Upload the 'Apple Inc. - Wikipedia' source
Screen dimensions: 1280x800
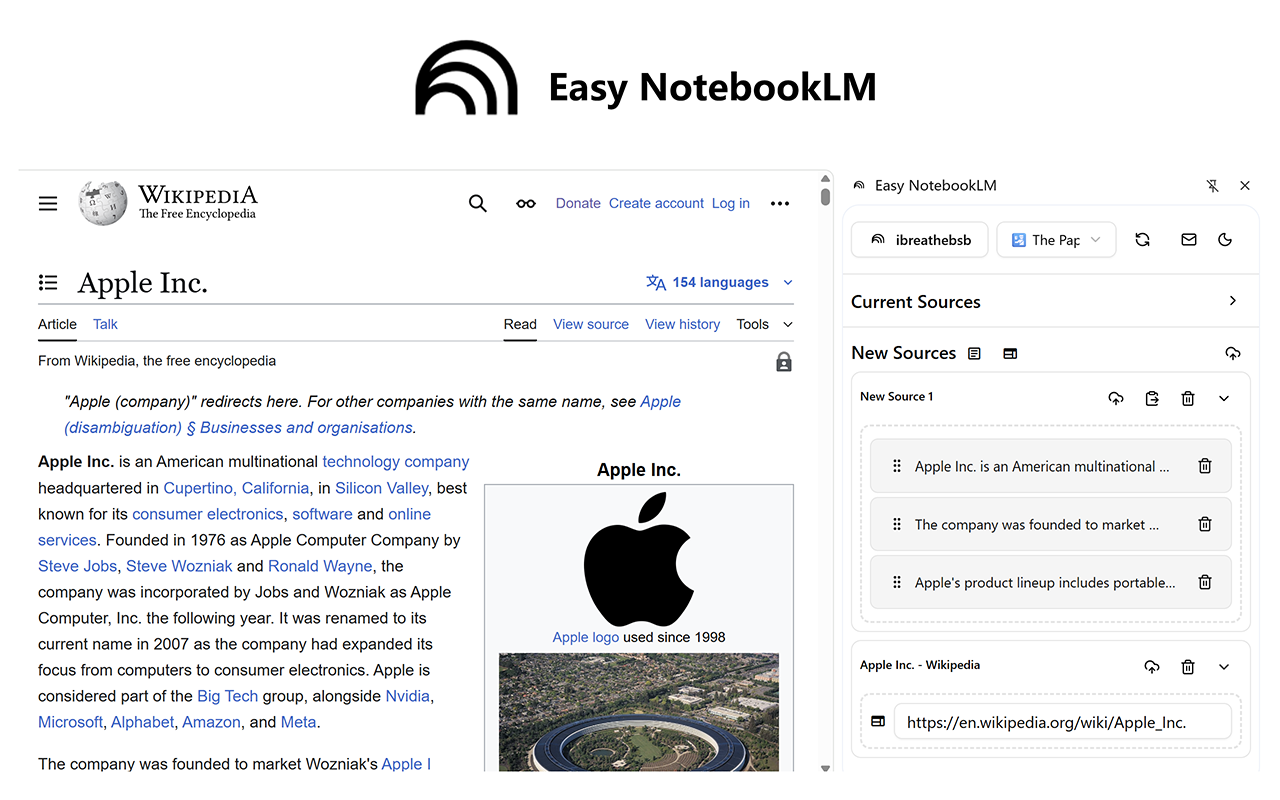tap(1152, 666)
